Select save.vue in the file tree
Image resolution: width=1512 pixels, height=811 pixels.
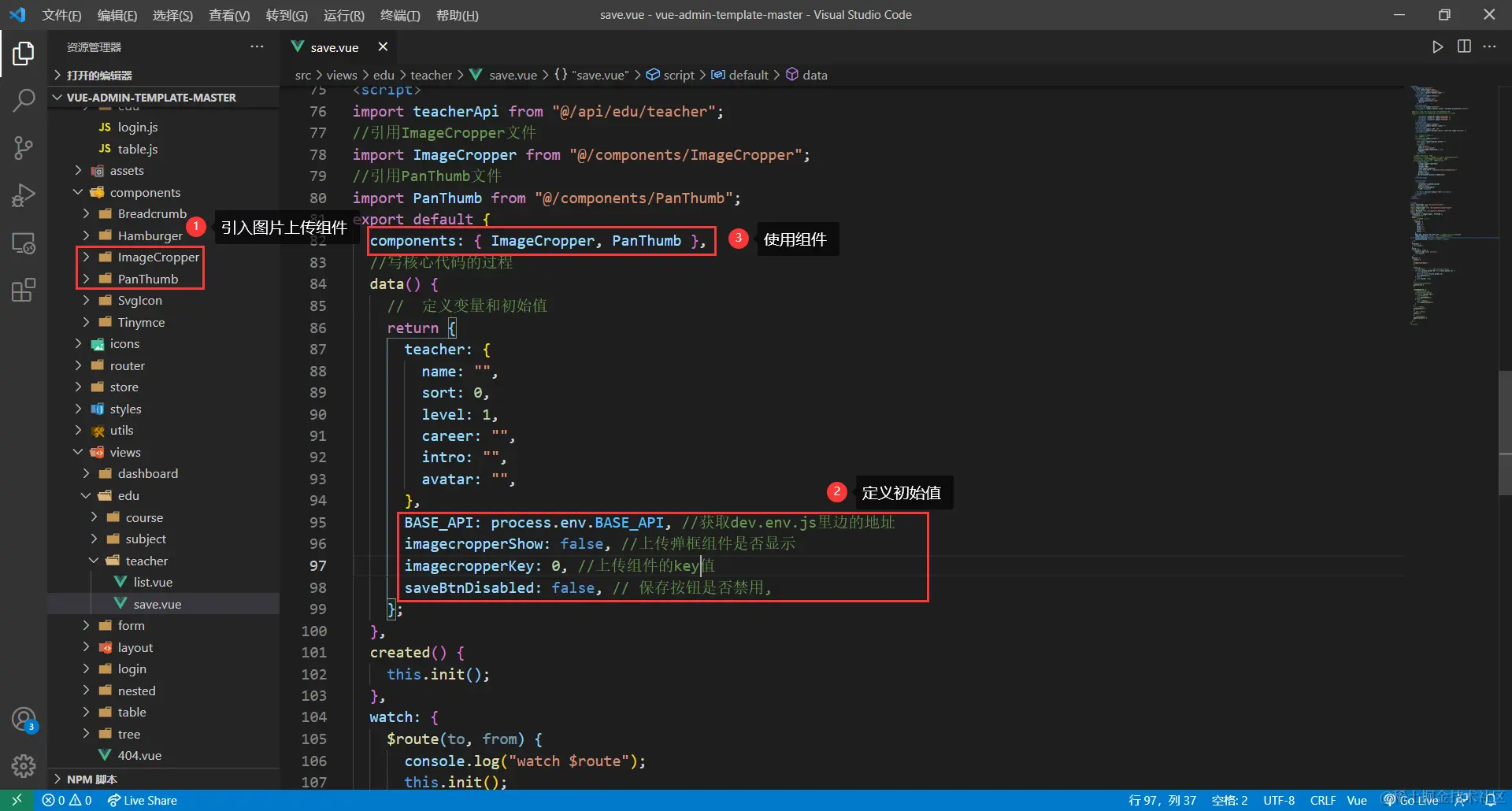tap(163, 605)
